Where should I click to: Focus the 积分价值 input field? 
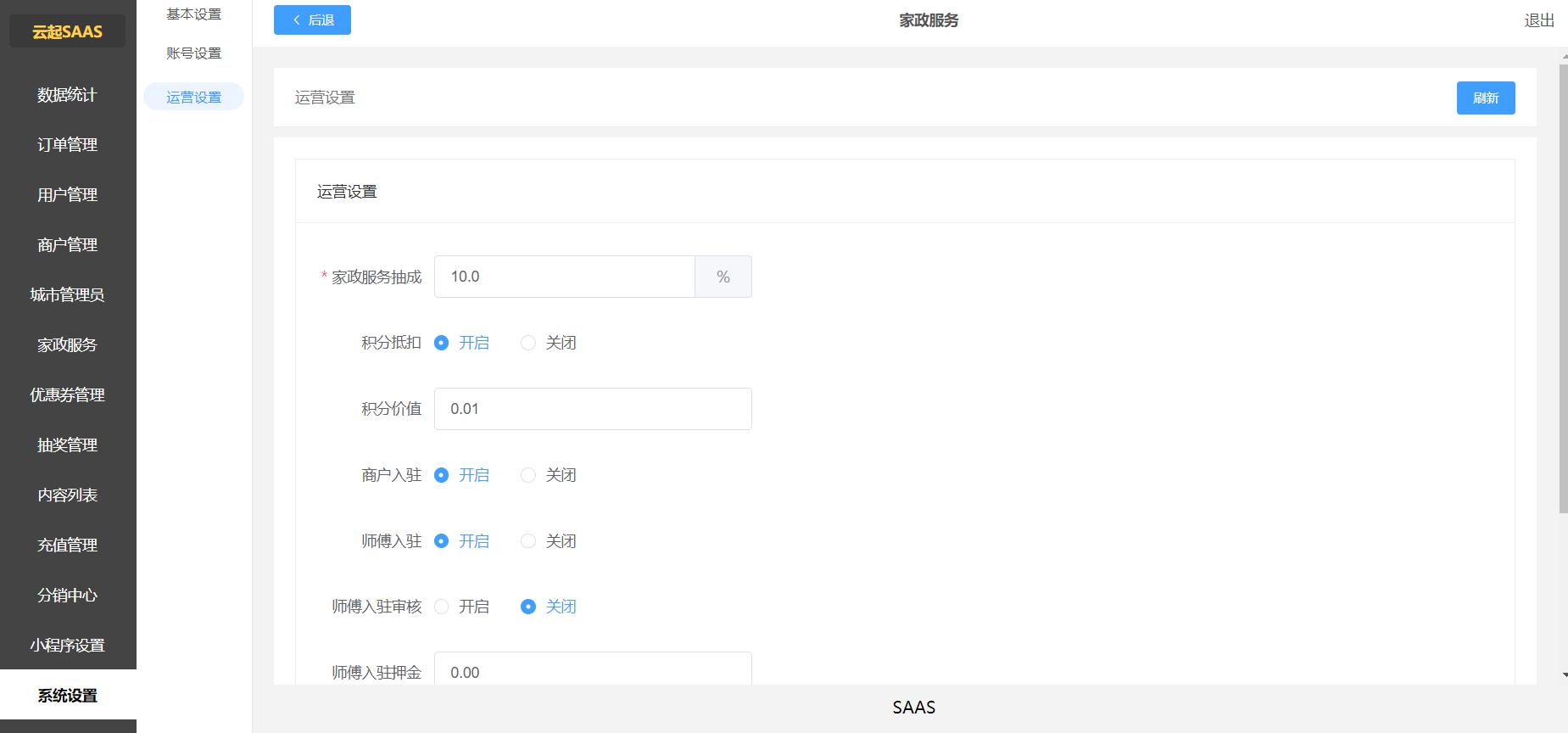[593, 409]
